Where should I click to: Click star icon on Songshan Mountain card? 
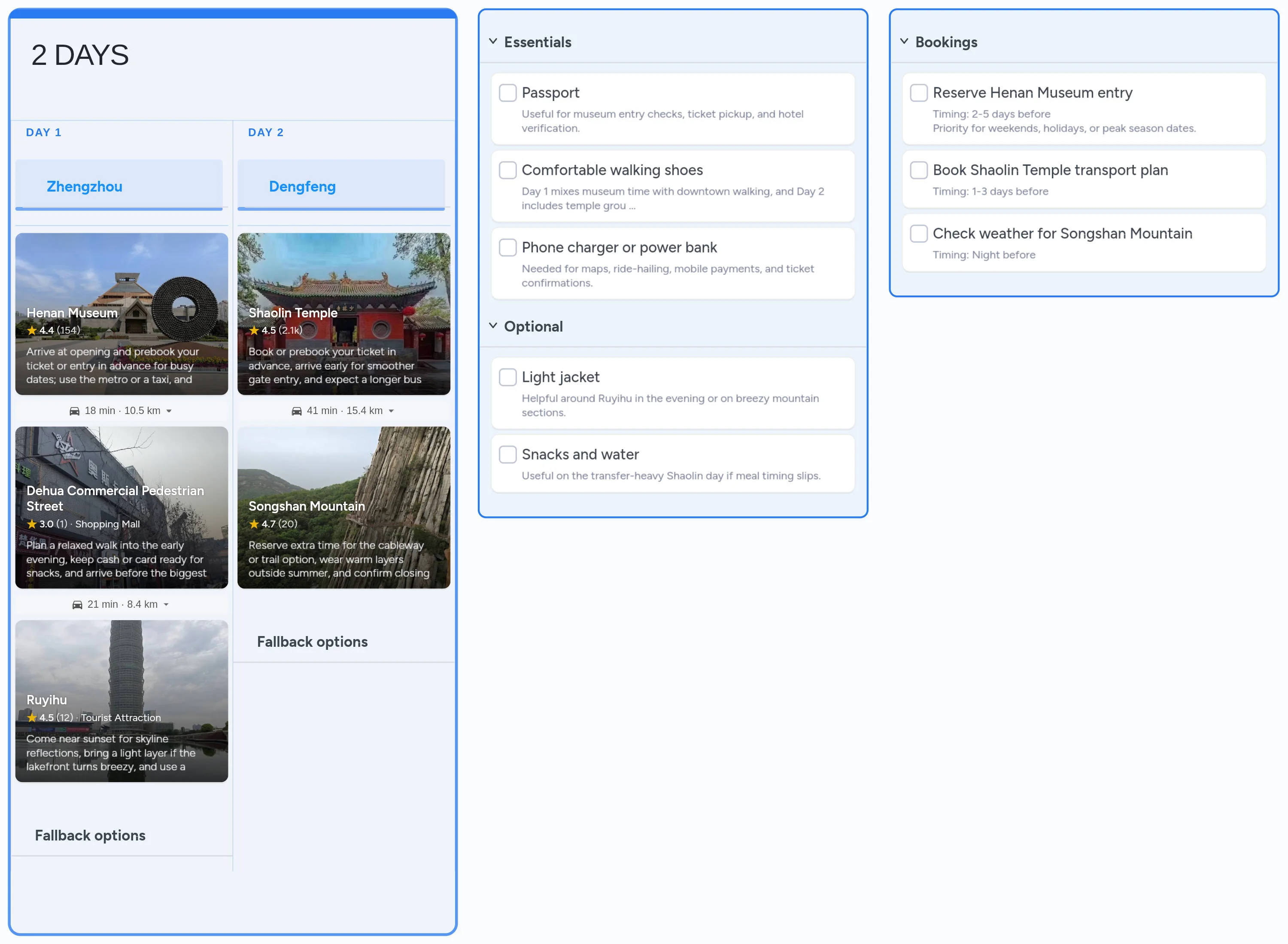coord(254,524)
